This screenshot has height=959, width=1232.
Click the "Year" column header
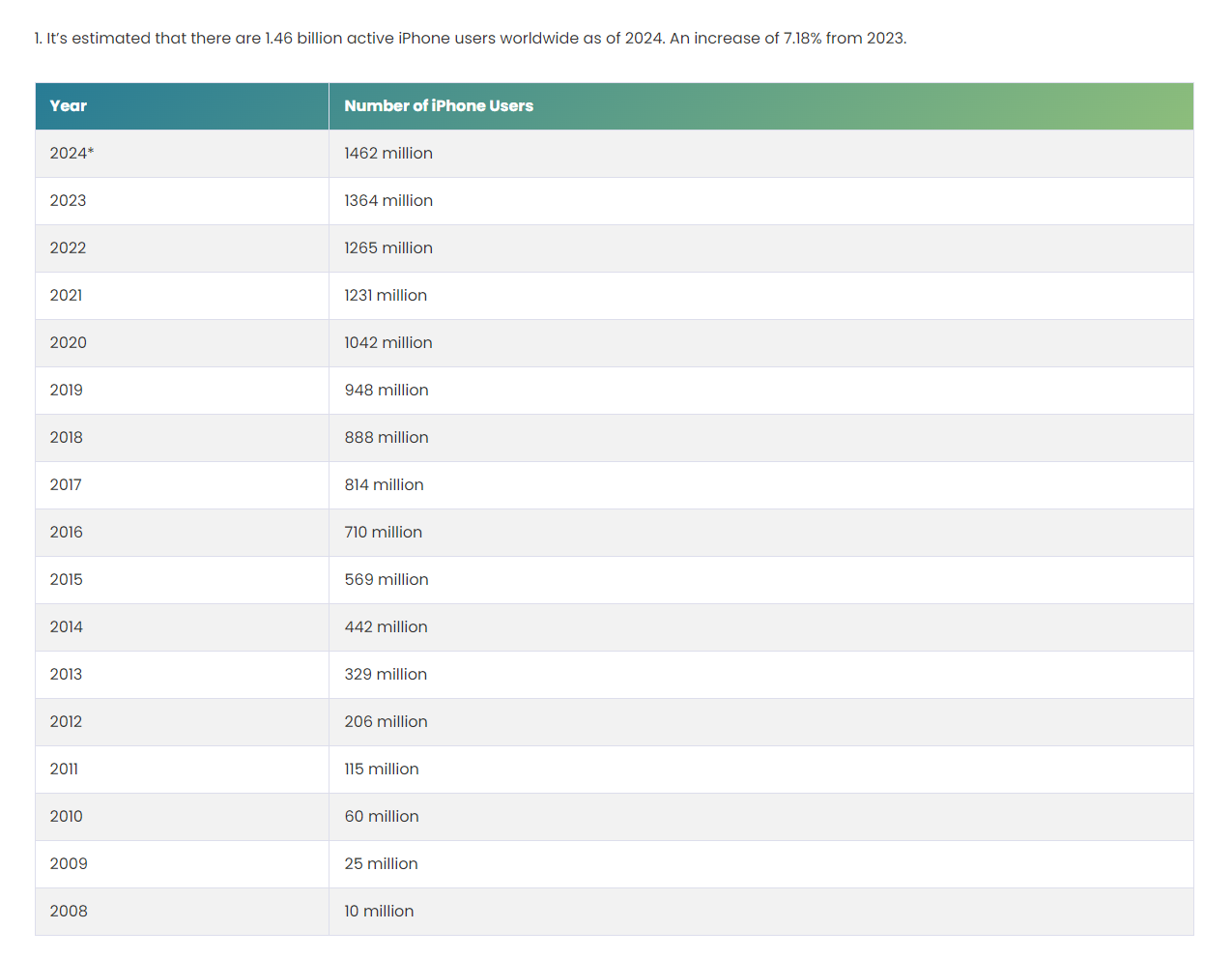[69, 106]
